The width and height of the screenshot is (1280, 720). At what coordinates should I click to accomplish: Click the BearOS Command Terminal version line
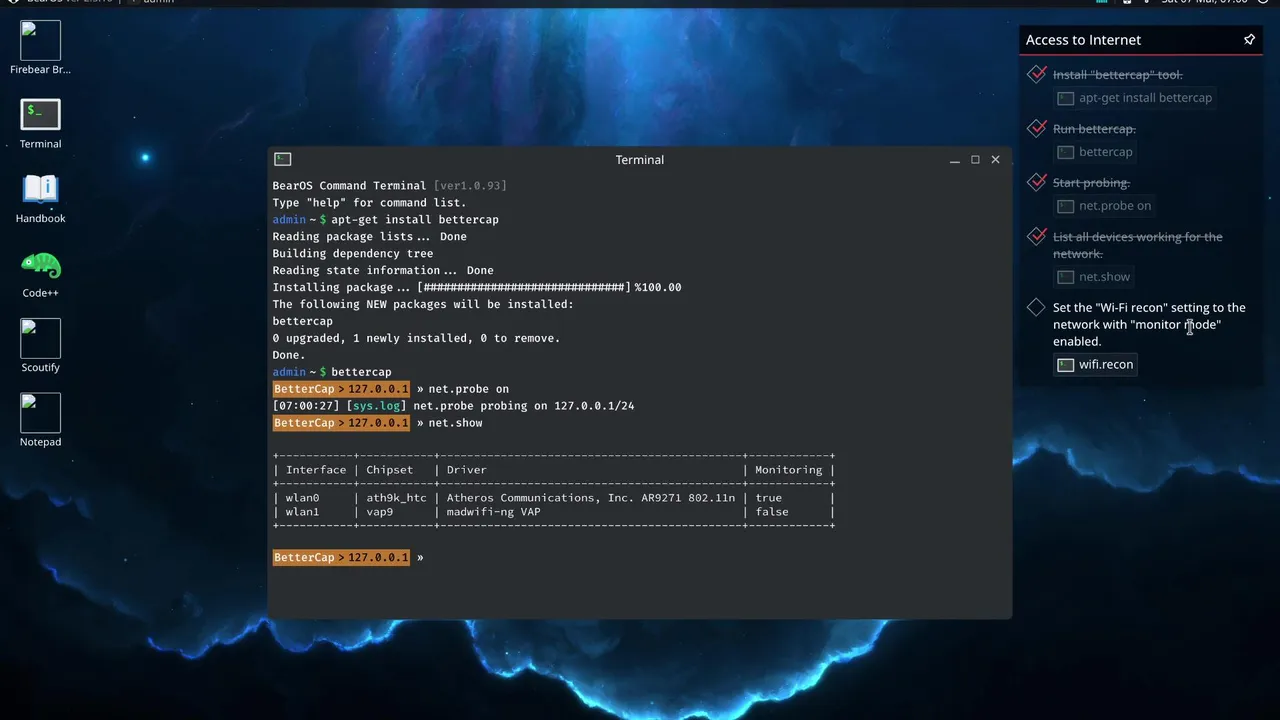[x=390, y=186]
